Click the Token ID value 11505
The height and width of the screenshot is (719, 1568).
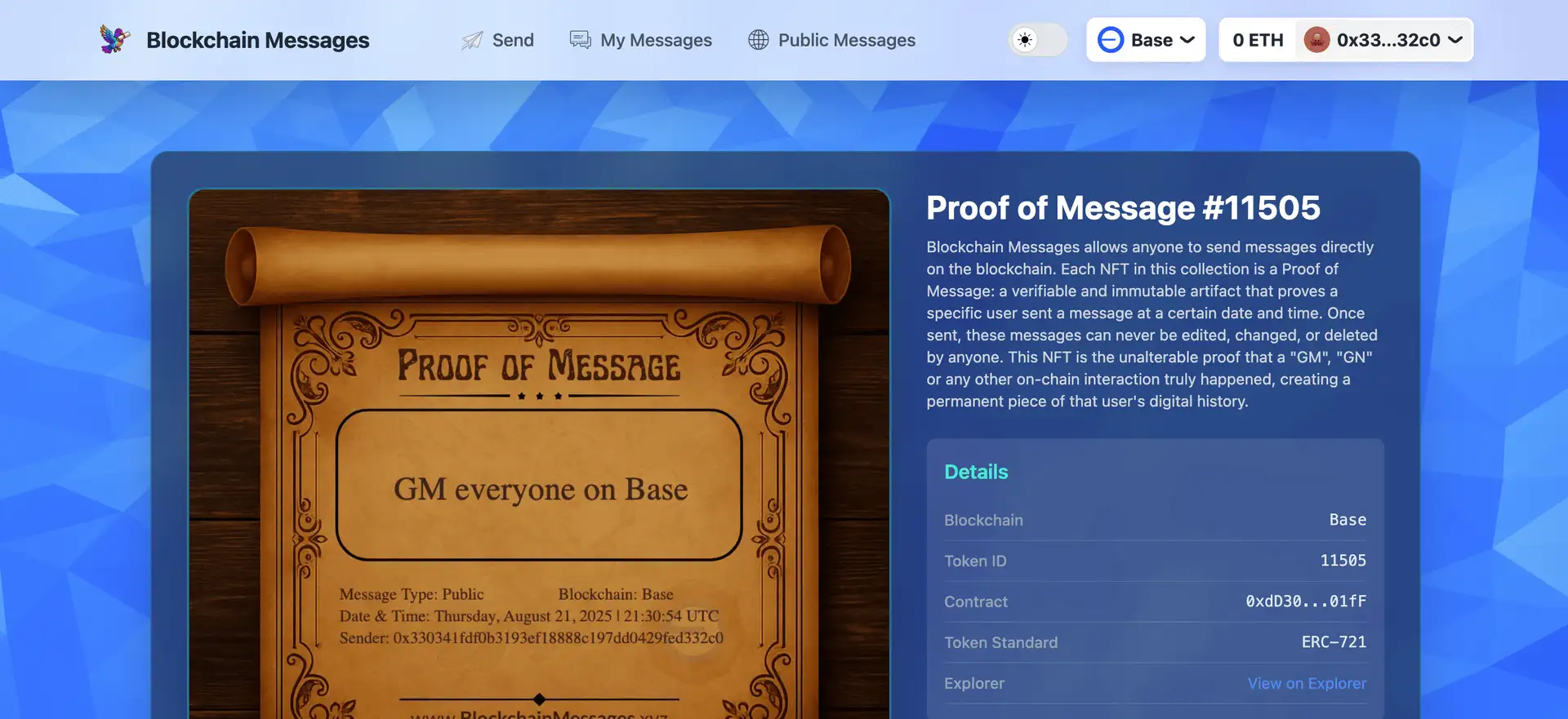(x=1343, y=561)
